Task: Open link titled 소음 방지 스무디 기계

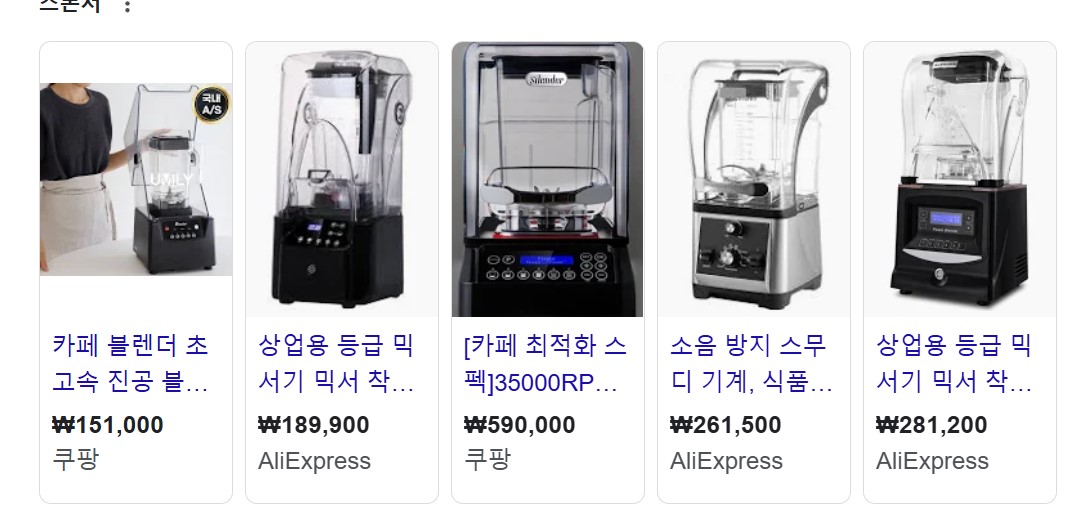Action: click(751, 364)
